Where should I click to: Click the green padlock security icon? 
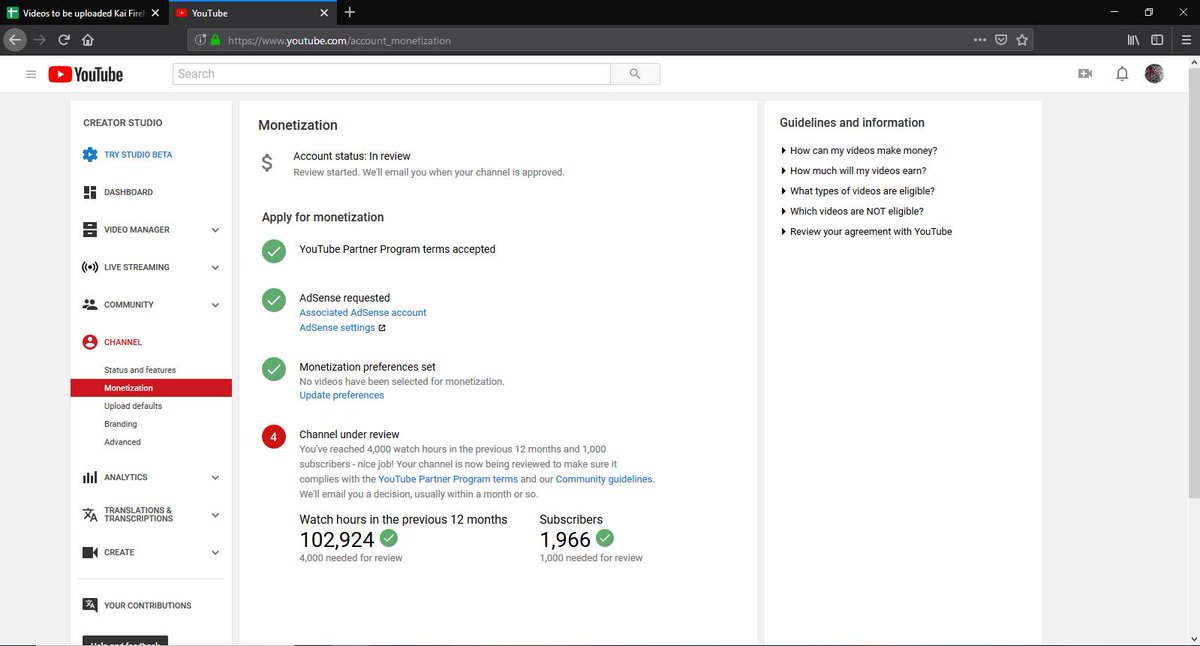click(215, 41)
